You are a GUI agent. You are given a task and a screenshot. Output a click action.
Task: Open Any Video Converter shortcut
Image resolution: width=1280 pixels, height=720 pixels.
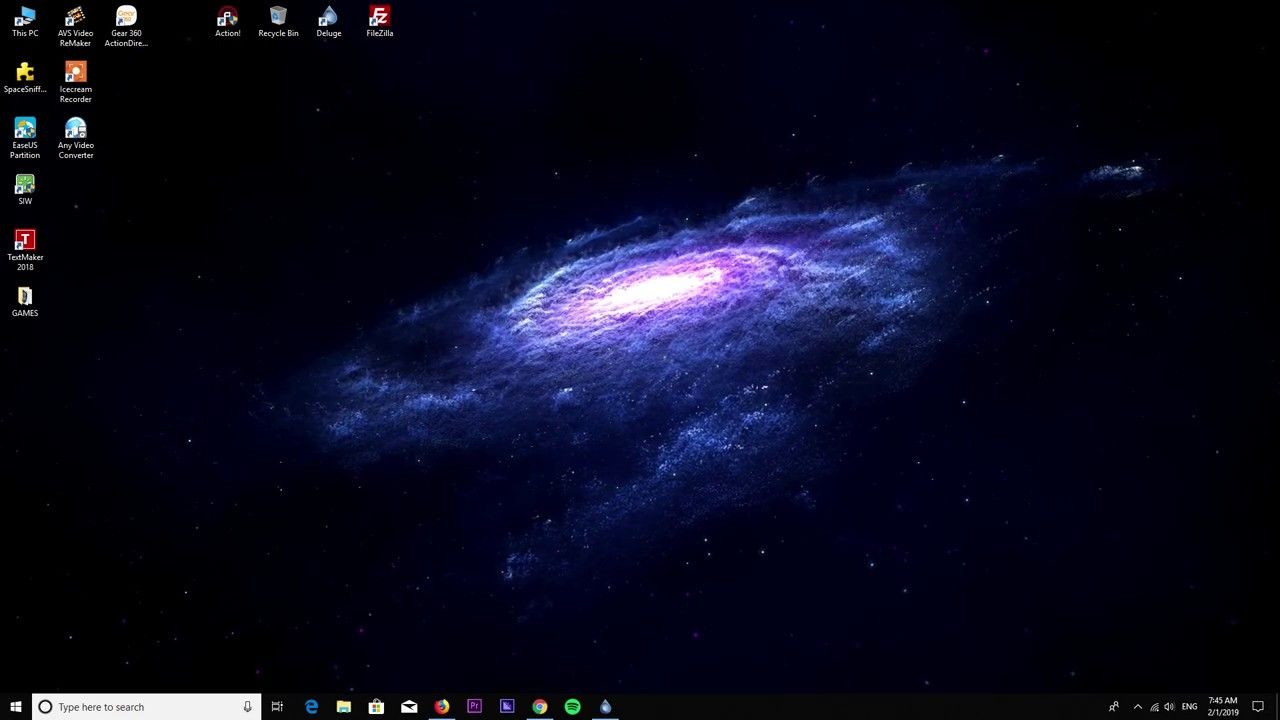tap(76, 139)
